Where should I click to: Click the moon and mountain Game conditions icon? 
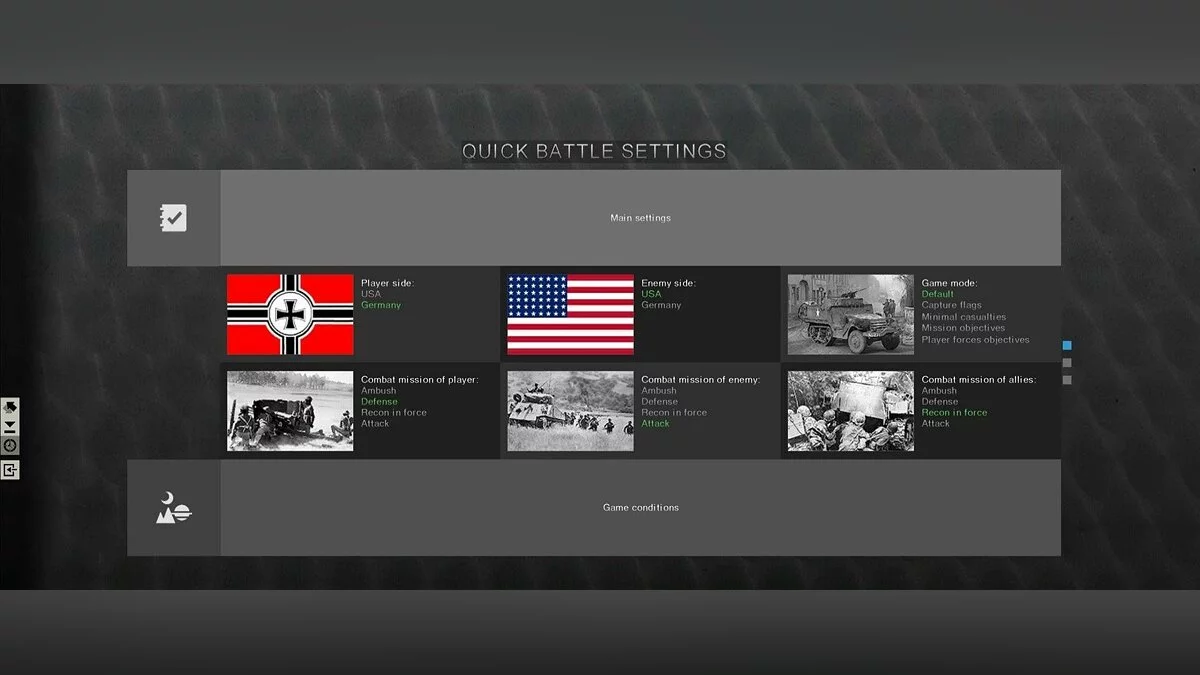(x=173, y=508)
